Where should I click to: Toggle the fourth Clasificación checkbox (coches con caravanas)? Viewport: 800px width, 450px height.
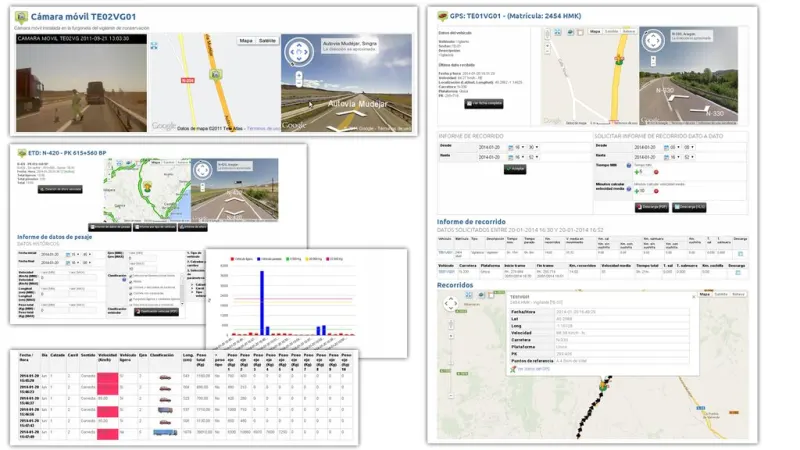coord(131,294)
